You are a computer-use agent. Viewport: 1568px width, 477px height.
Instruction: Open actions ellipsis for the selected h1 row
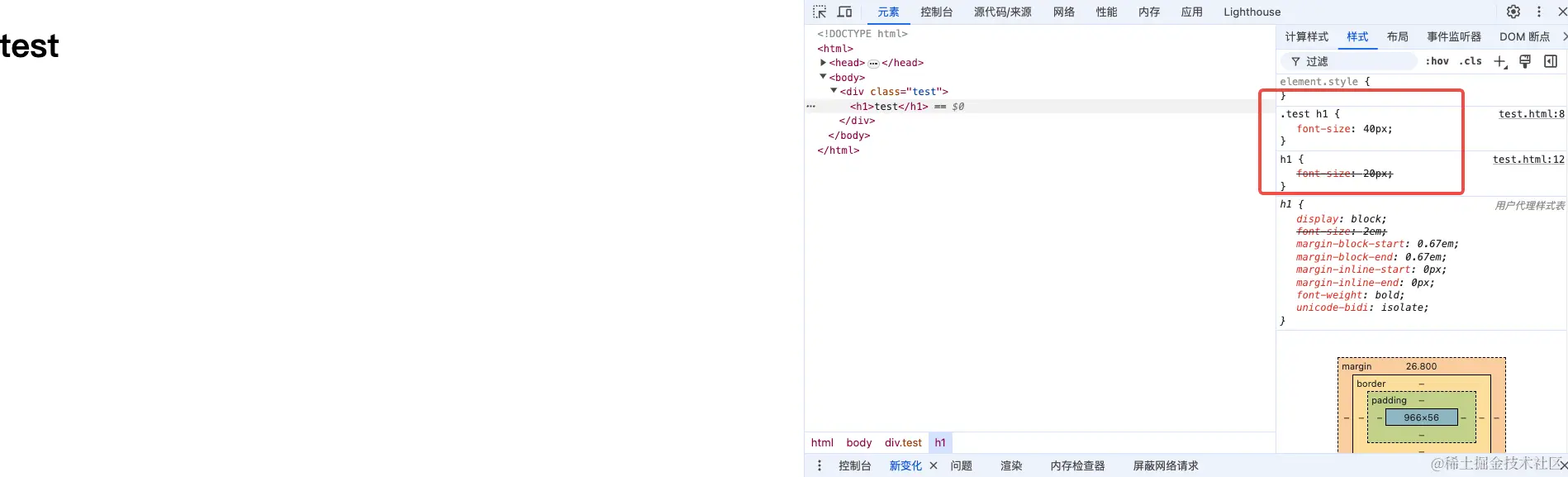[x=811, y=107]
